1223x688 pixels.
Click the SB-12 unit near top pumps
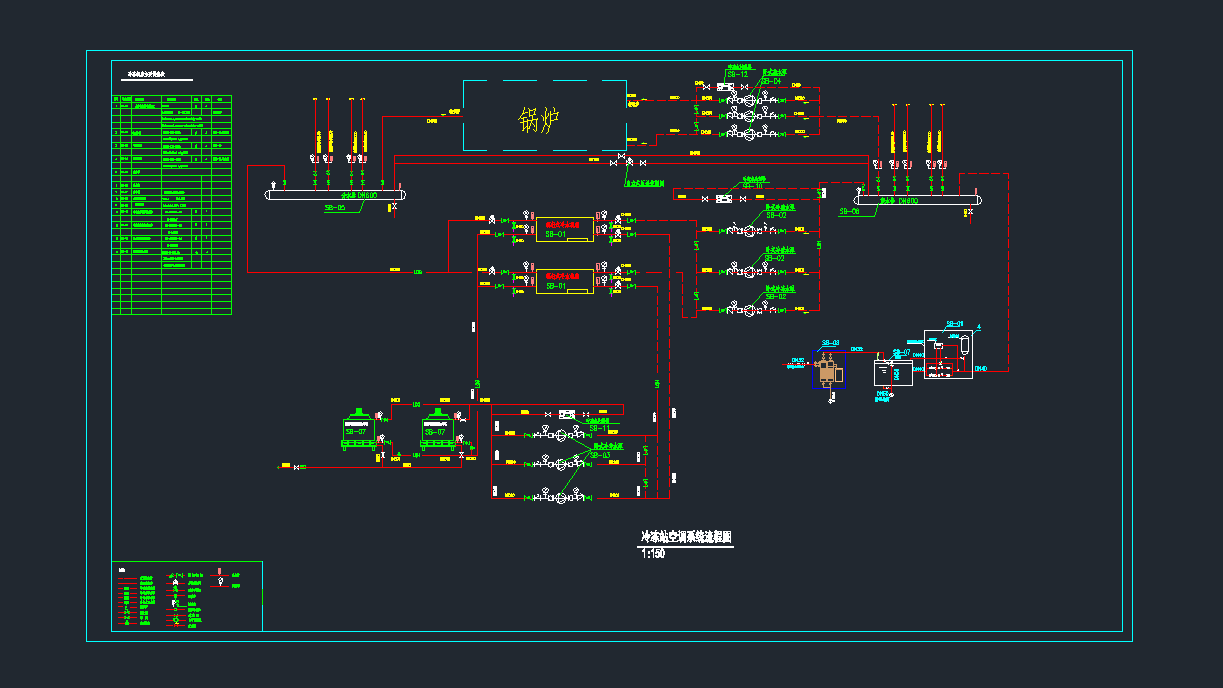tap(725, 87)
